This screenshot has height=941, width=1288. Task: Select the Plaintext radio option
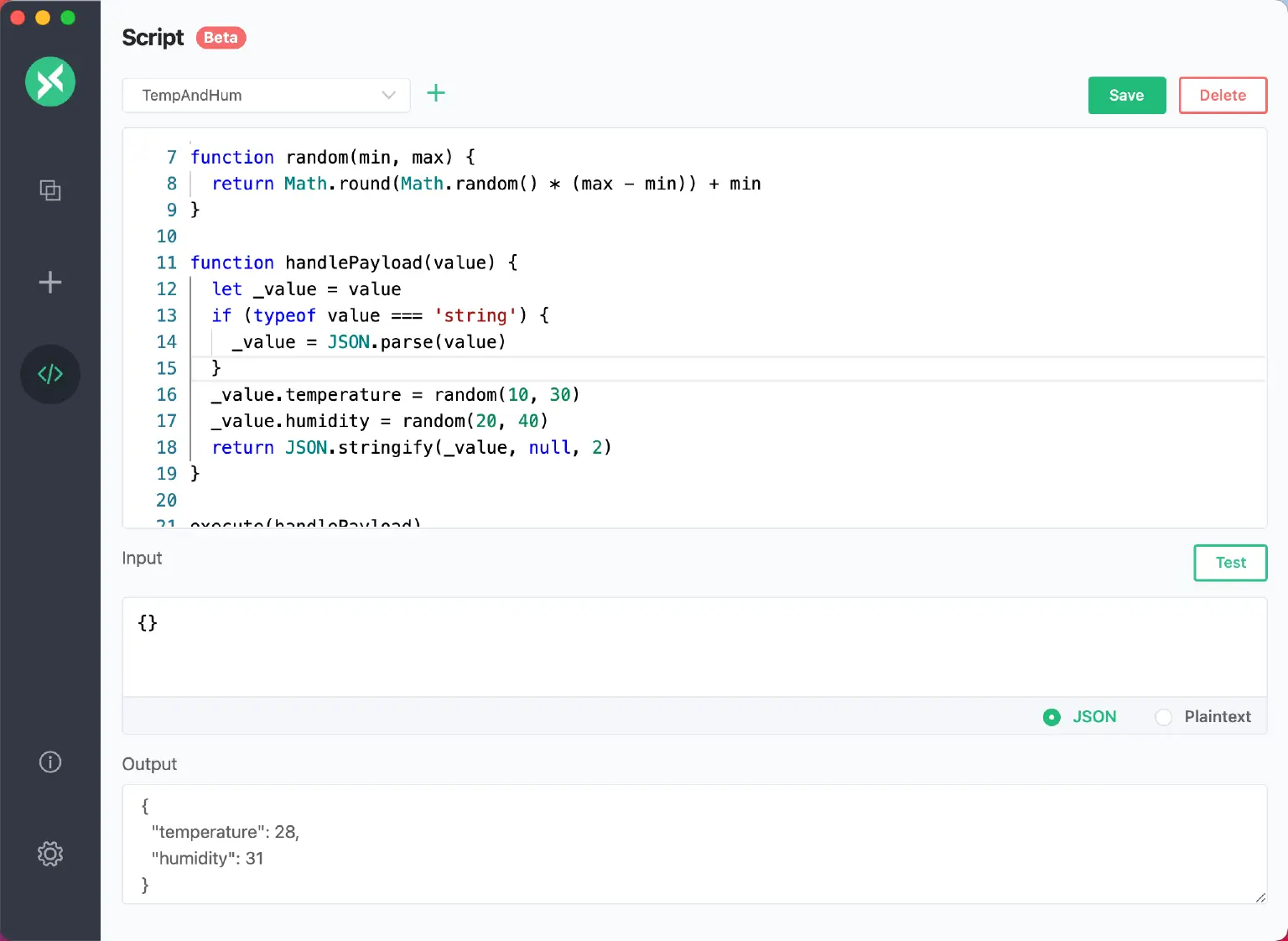click(x=1164, y=717)
